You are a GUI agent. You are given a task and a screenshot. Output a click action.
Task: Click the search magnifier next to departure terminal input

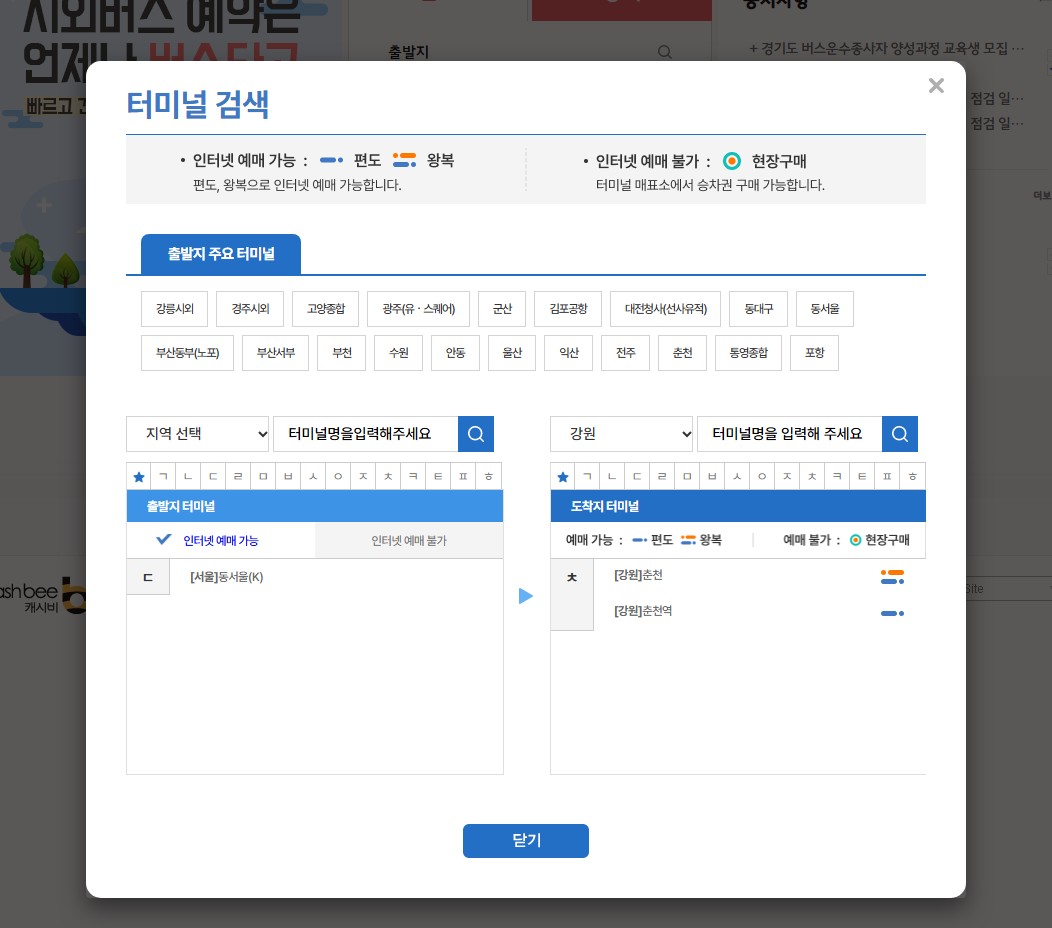(x=476, y=433)
